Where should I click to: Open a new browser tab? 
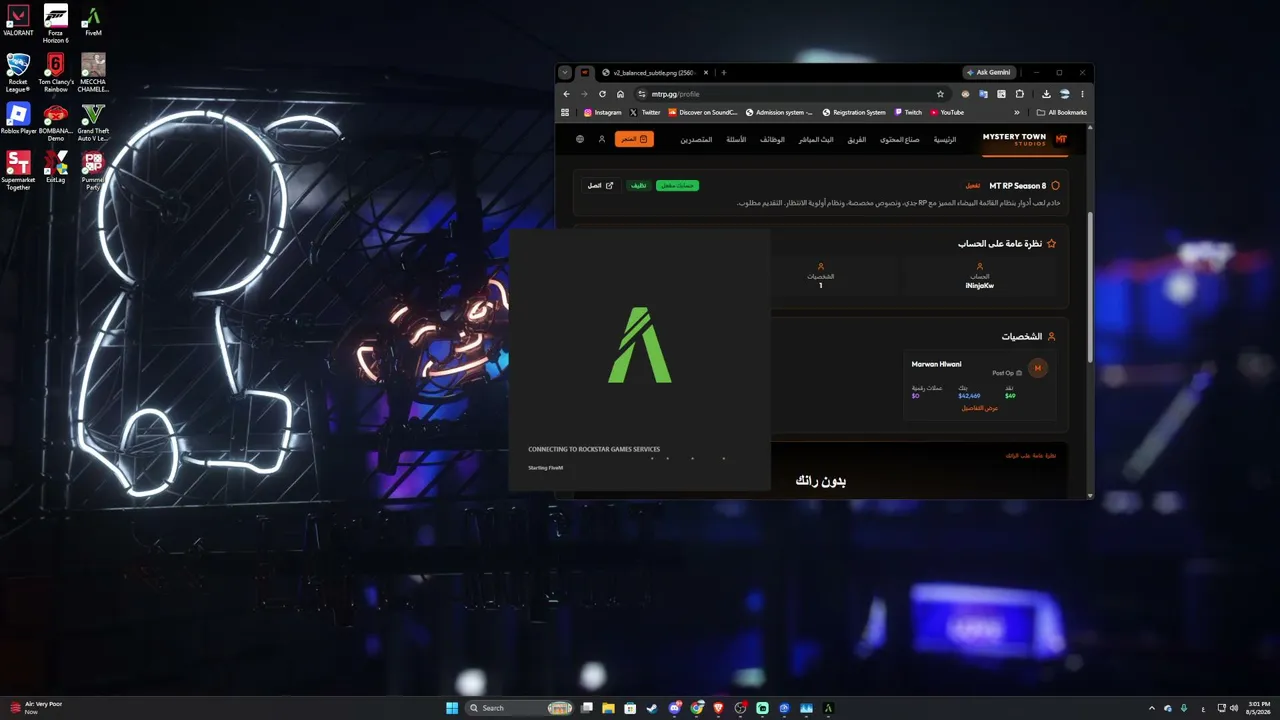tap(724, 72)
